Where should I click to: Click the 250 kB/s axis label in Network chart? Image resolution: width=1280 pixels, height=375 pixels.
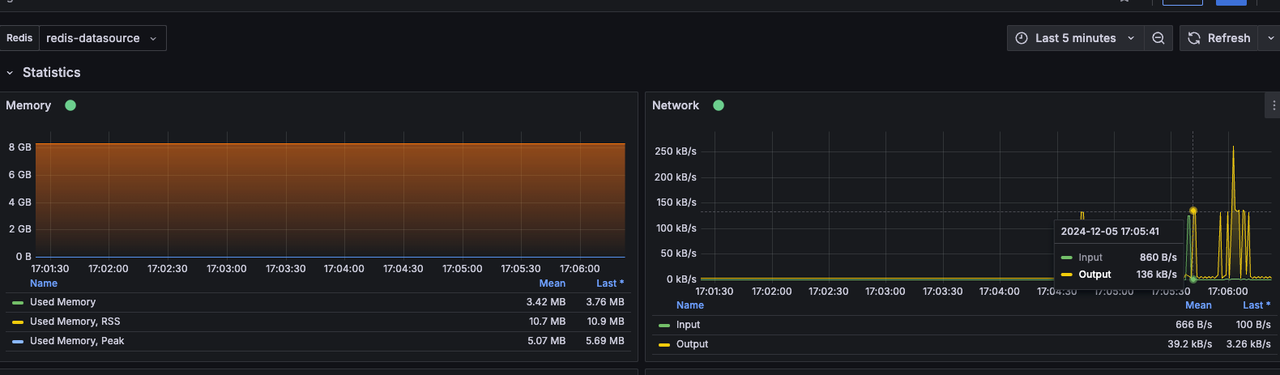pos(675,151)
